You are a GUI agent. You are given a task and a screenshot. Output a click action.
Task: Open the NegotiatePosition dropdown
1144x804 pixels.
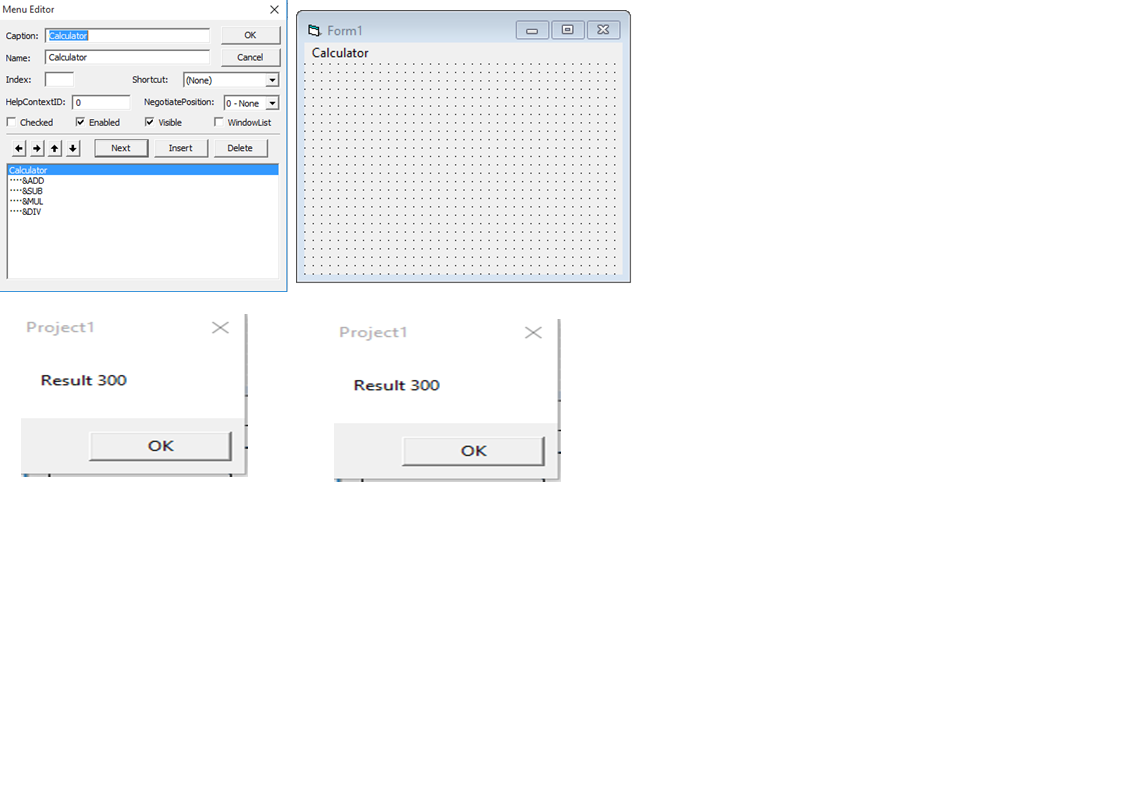272,104
